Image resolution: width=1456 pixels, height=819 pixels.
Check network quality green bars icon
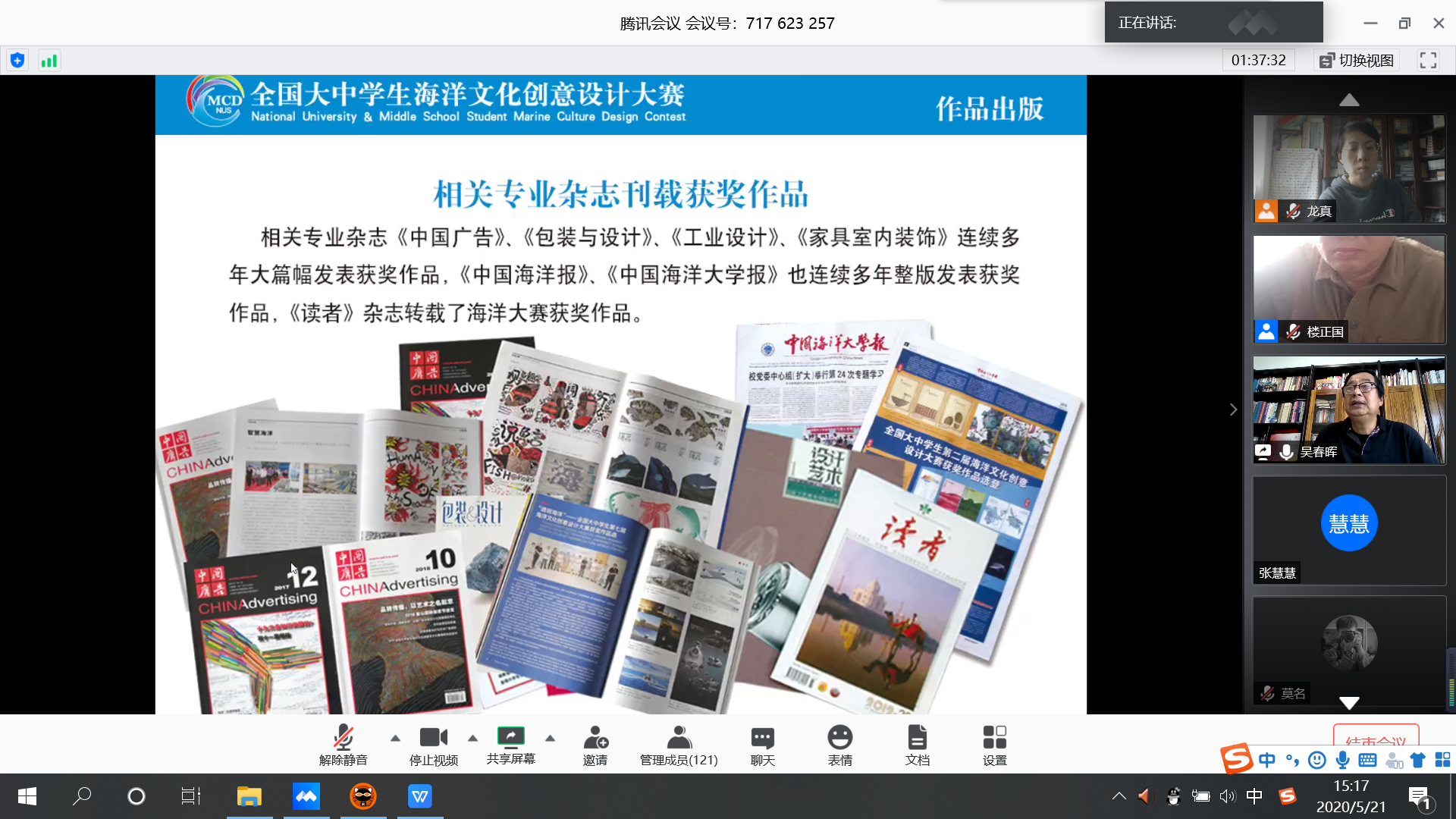[x=49, y=61]
